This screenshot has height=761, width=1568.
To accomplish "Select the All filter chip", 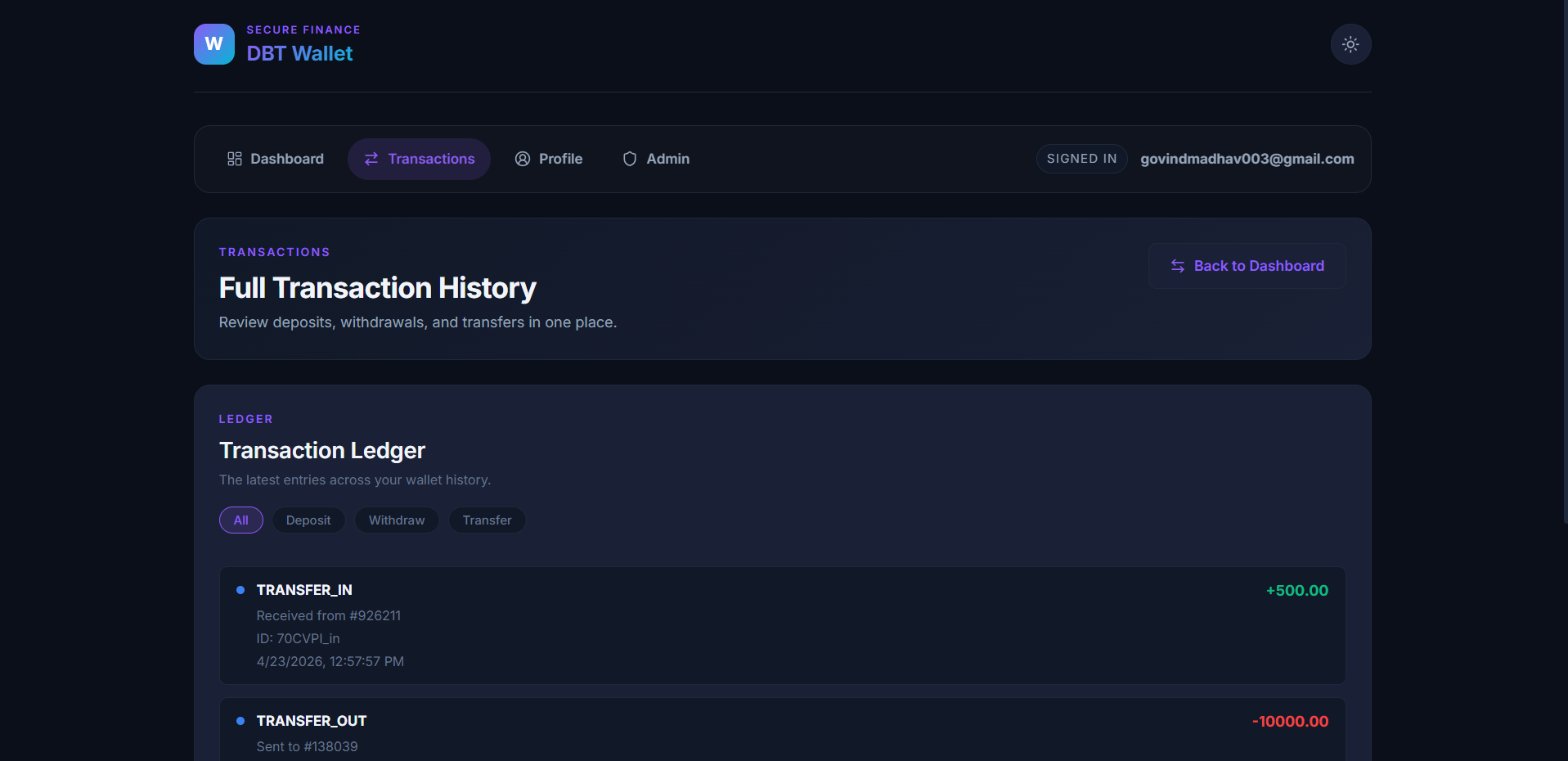I will click(x=241, y=520).
